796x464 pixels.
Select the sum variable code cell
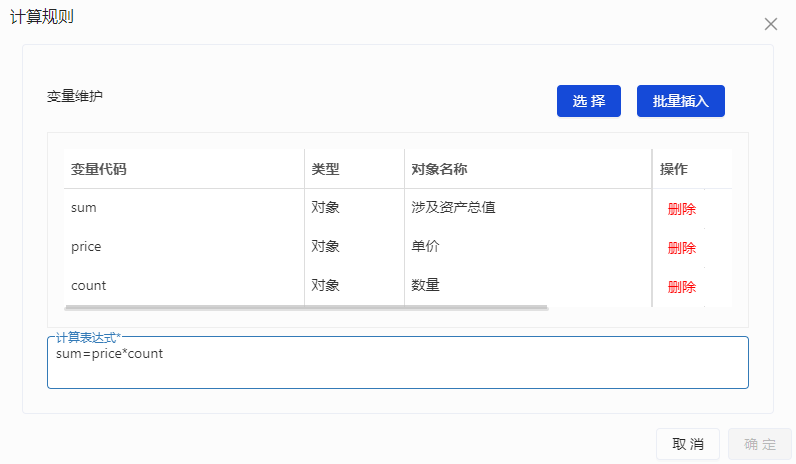(x=84, y=208)
